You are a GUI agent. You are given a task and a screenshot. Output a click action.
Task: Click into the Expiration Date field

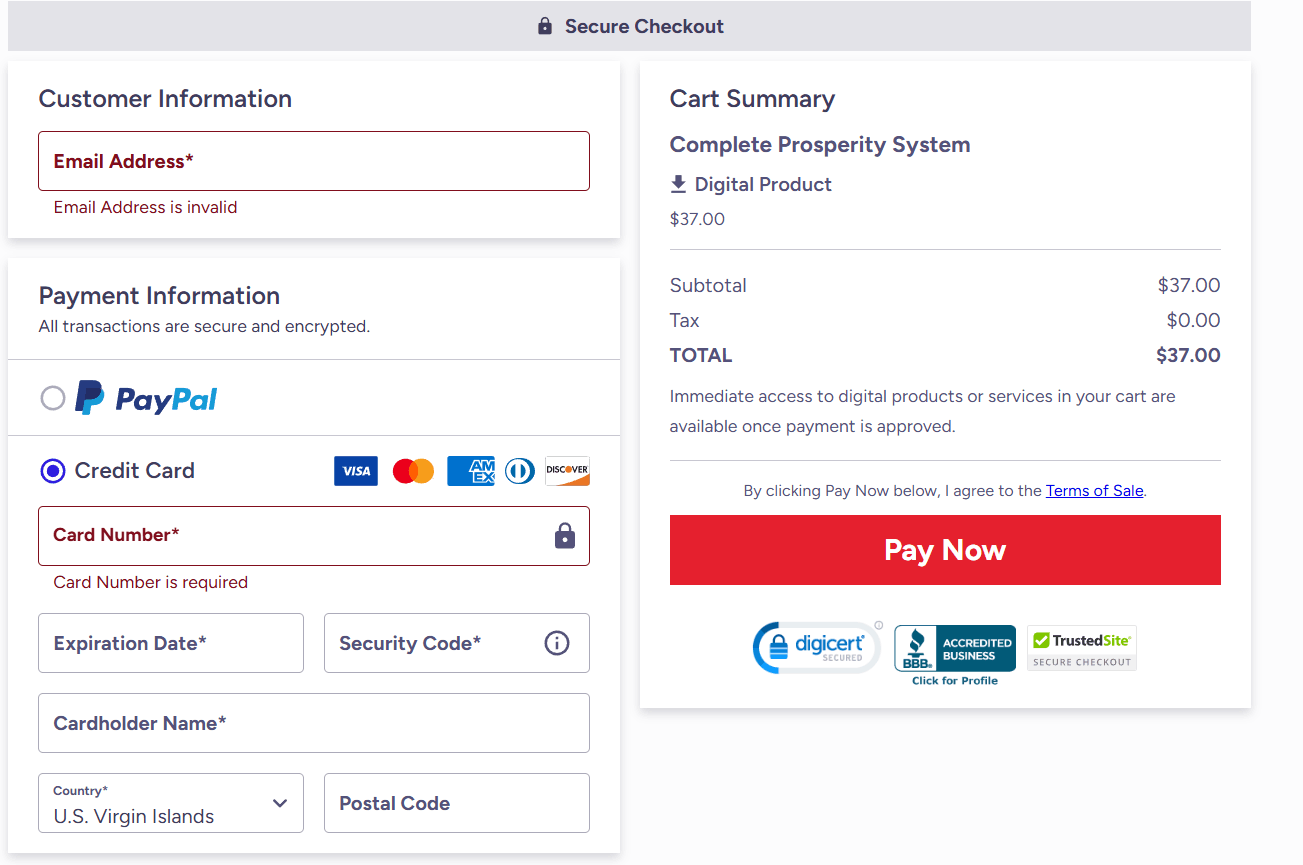(x=171, y=643)
